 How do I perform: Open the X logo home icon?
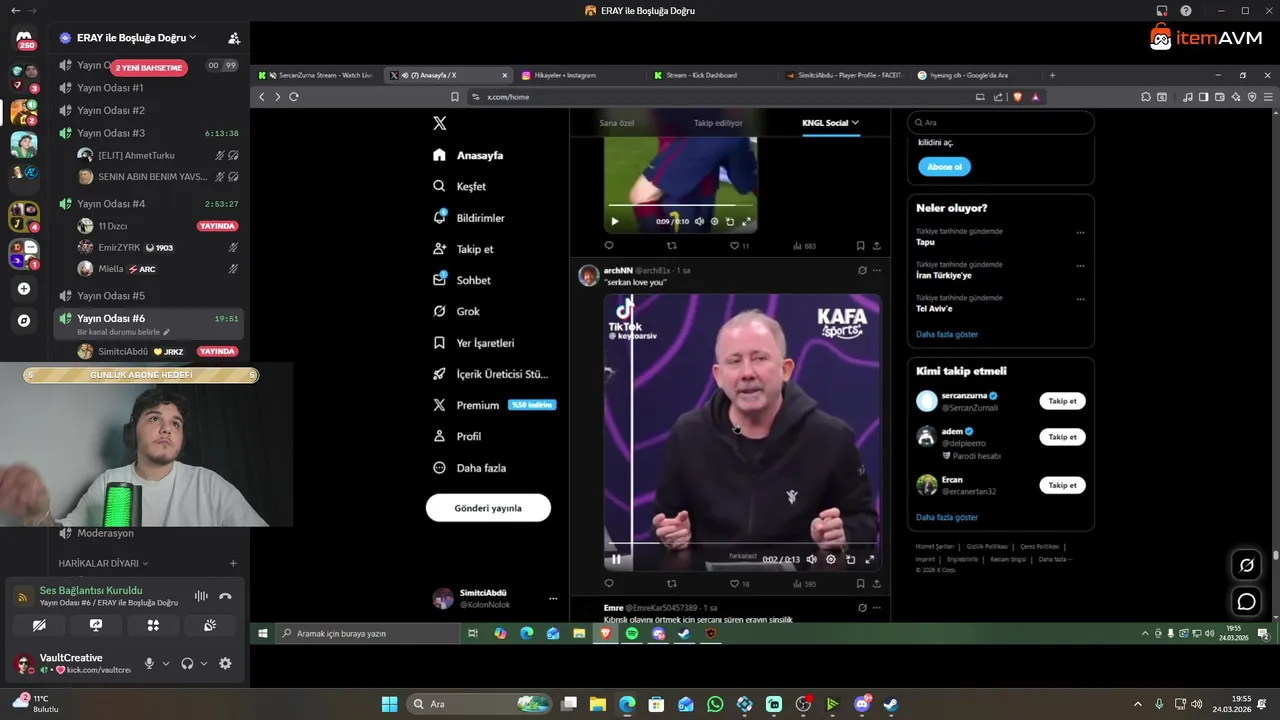point(439,123)
